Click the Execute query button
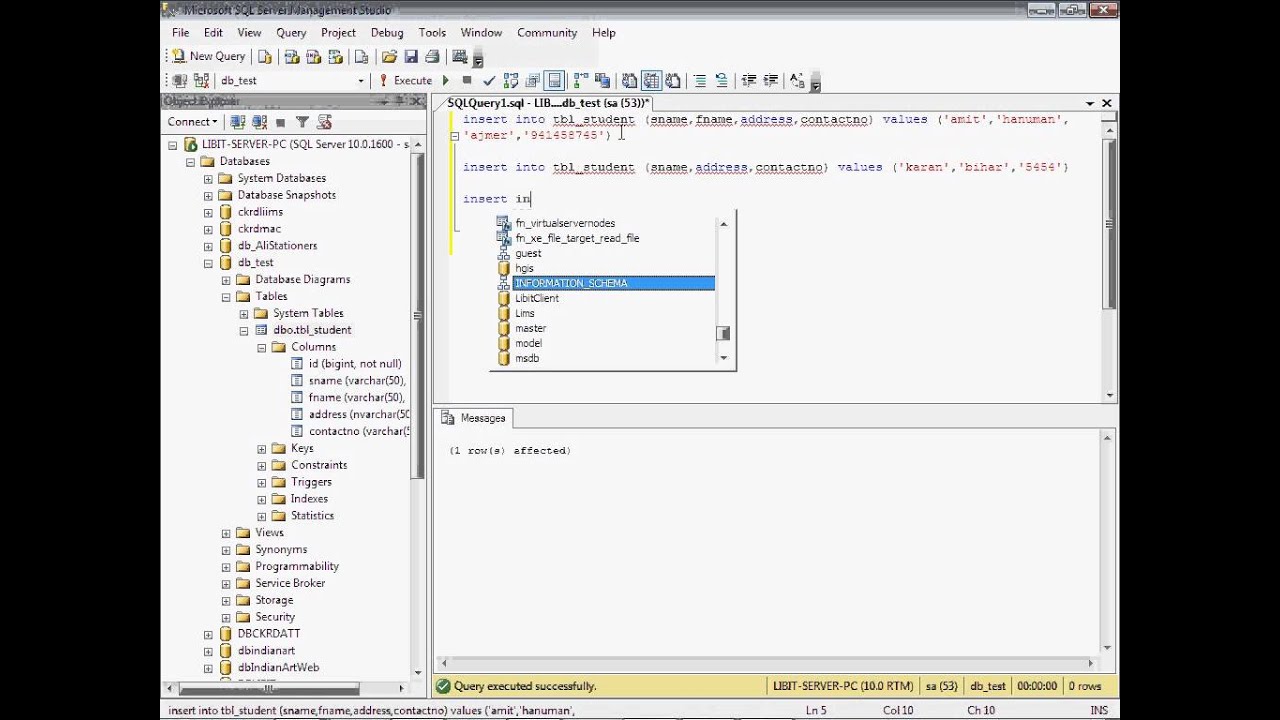 [x=405, y=80]
